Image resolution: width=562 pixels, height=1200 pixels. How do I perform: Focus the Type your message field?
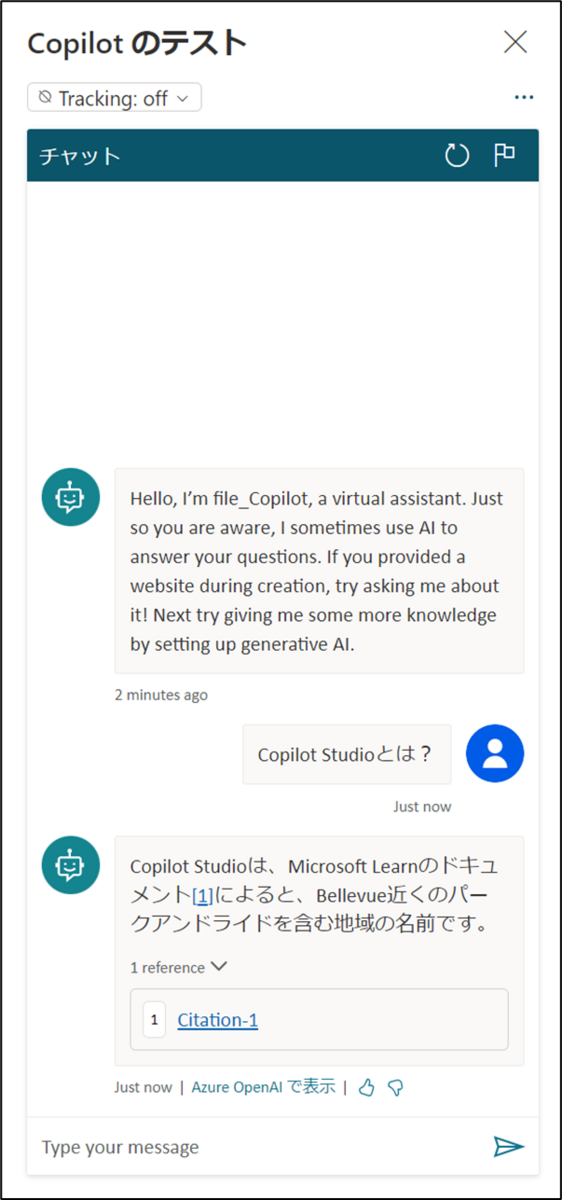[260, 1147]
